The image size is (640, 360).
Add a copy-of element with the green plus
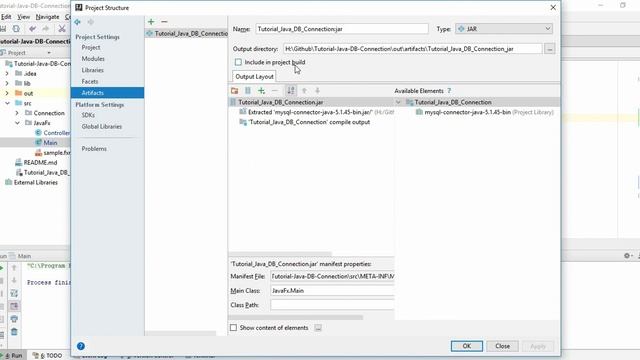[261, 91]
